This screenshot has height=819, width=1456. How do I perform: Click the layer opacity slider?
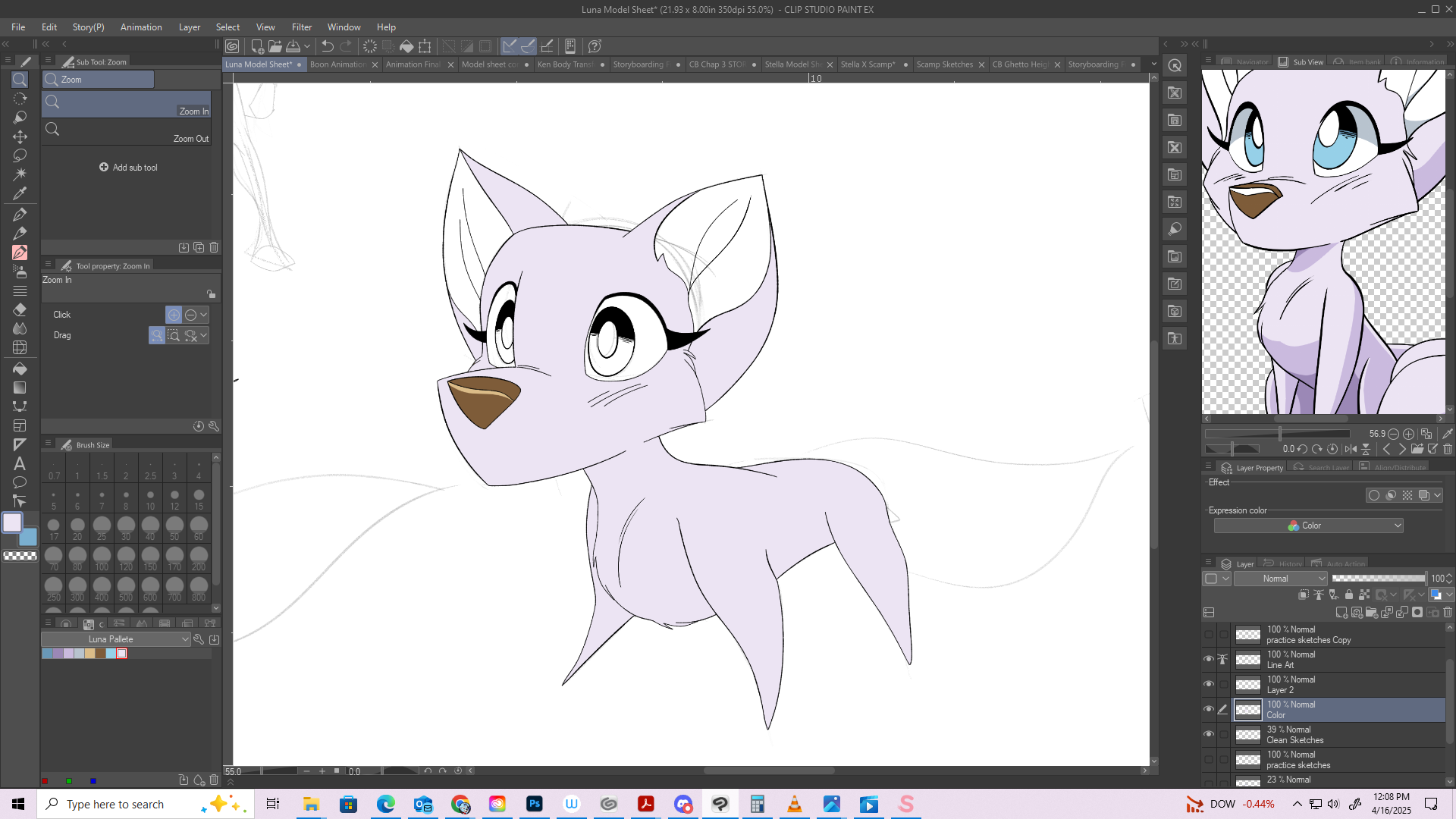[x=1378, y=579]
